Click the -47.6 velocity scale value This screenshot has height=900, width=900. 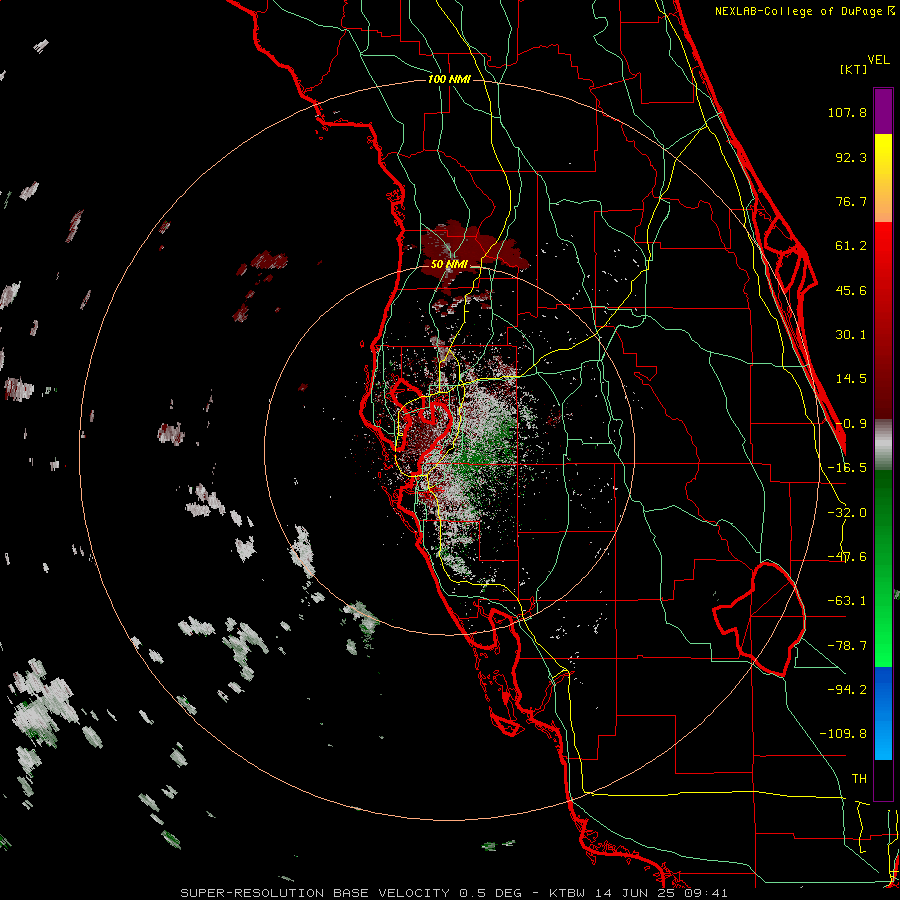coord(847,557)
